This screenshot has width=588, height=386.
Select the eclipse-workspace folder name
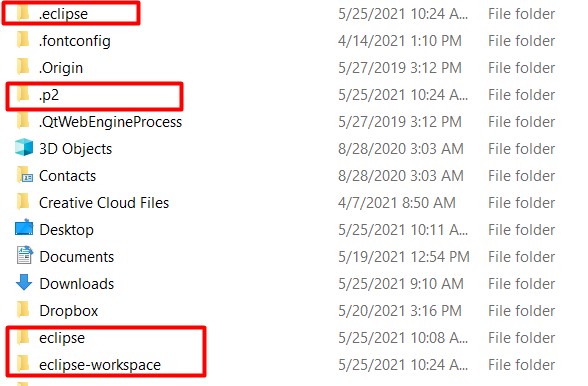[100, 365]
